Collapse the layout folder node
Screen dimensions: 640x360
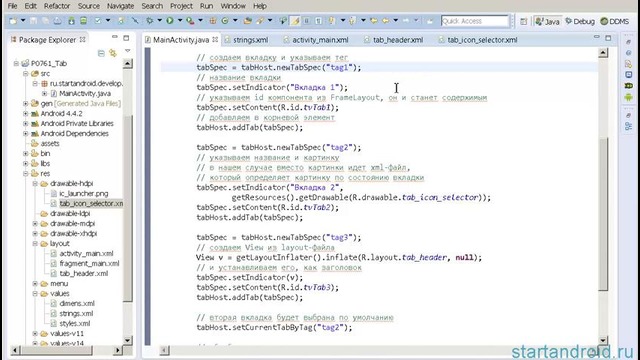(35, 244)
